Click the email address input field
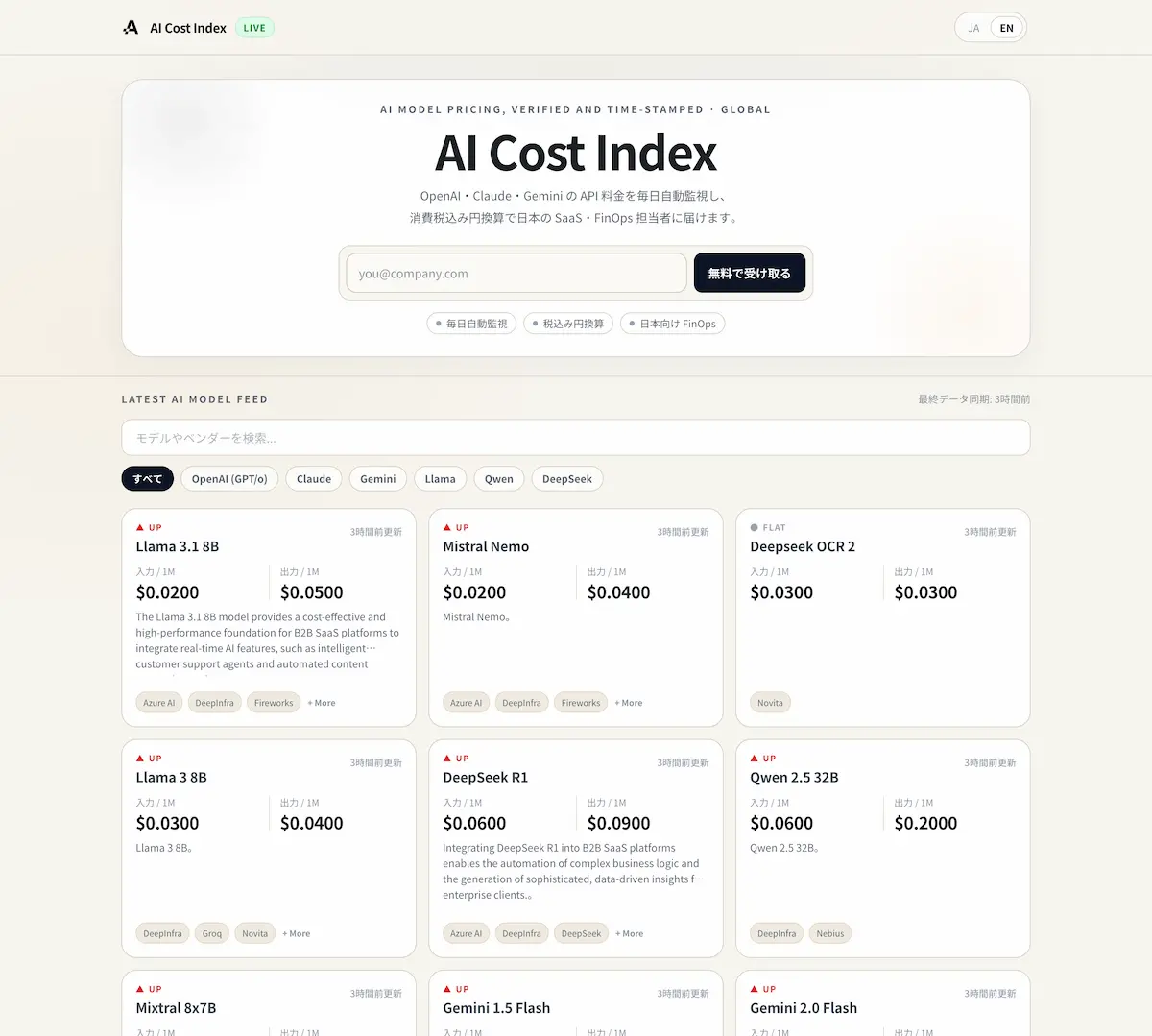Screen dimensions: 1152x1036 click(516, 273)
